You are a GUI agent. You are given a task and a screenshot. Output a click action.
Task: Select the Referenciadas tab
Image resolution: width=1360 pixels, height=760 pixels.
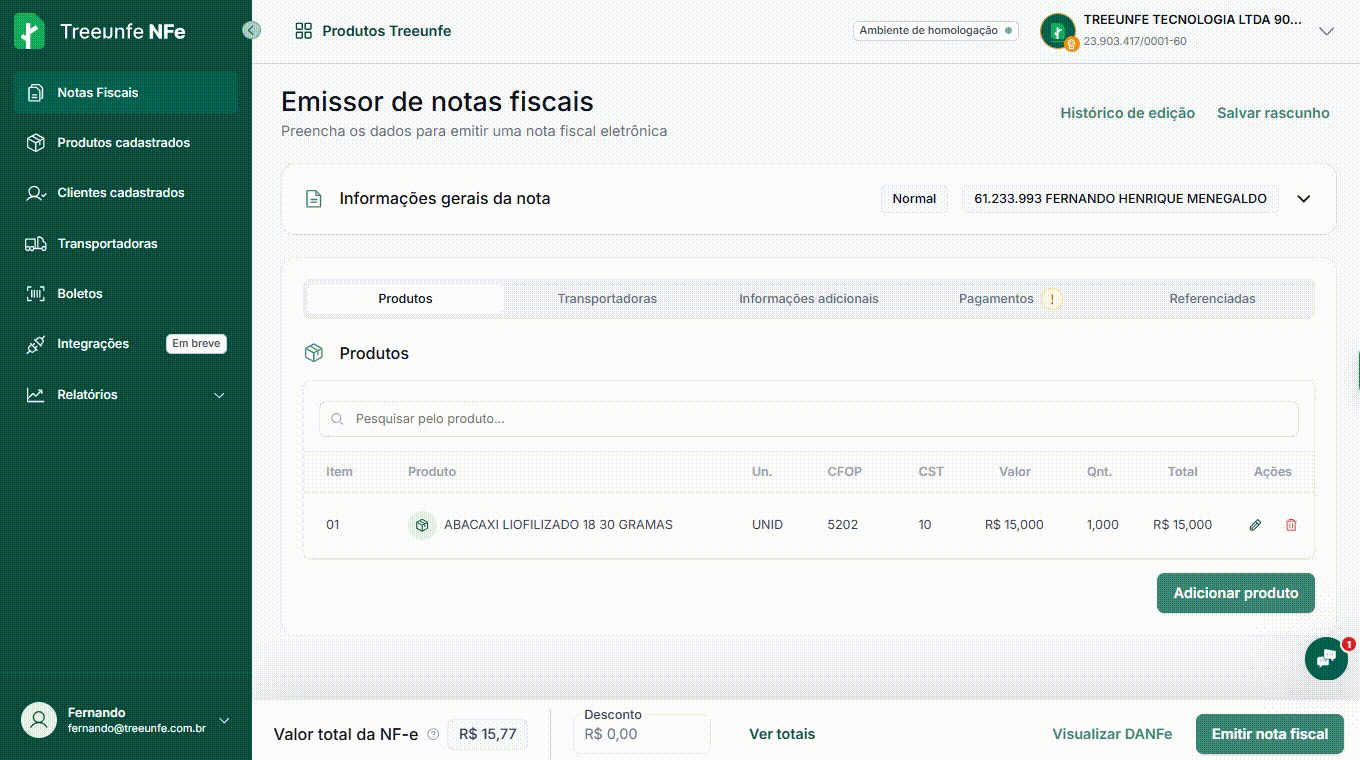(1212, 299)
